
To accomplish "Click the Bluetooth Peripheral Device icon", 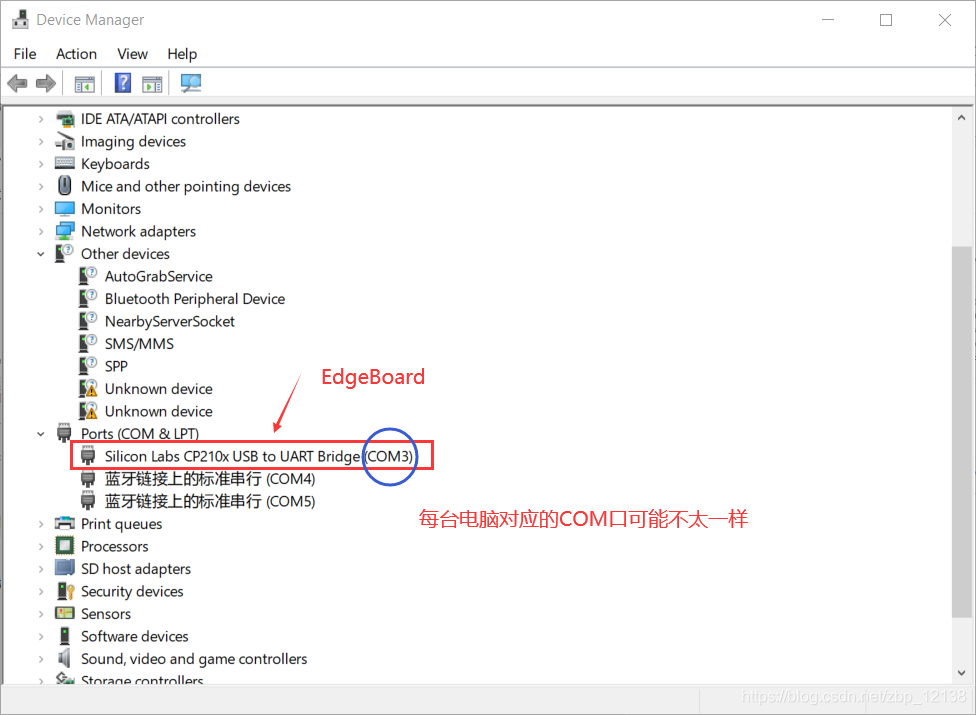I will [x=88, y=298].
